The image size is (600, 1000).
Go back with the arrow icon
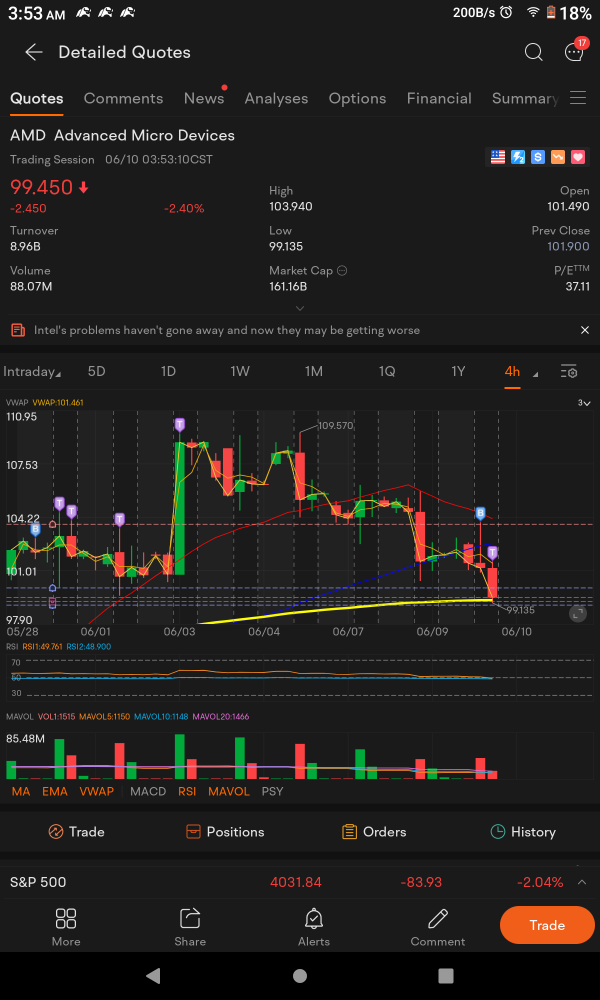coord(33,52)
